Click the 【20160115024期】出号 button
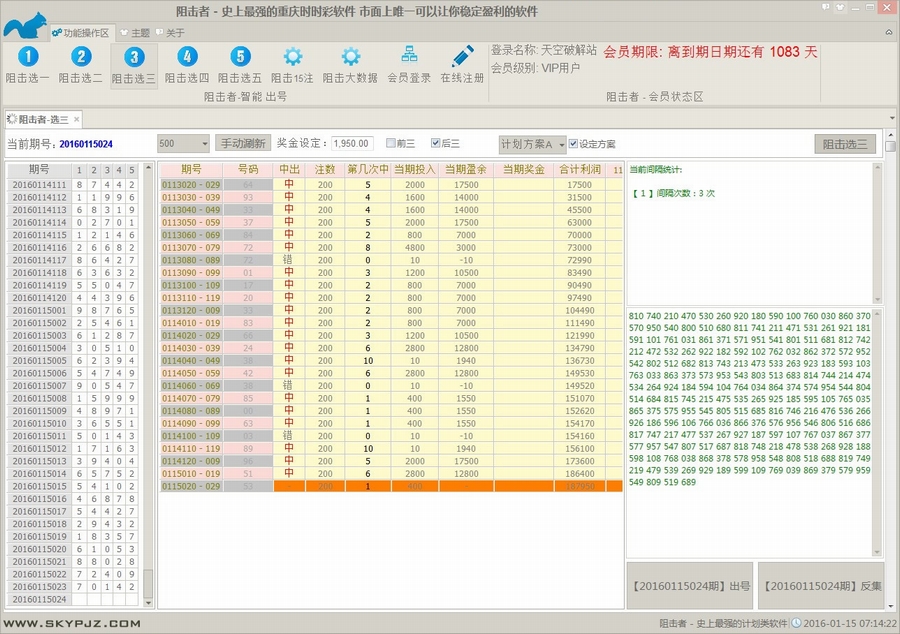This screenshot has width=900, height=634. pyautogui.click(x=689, y=586)
